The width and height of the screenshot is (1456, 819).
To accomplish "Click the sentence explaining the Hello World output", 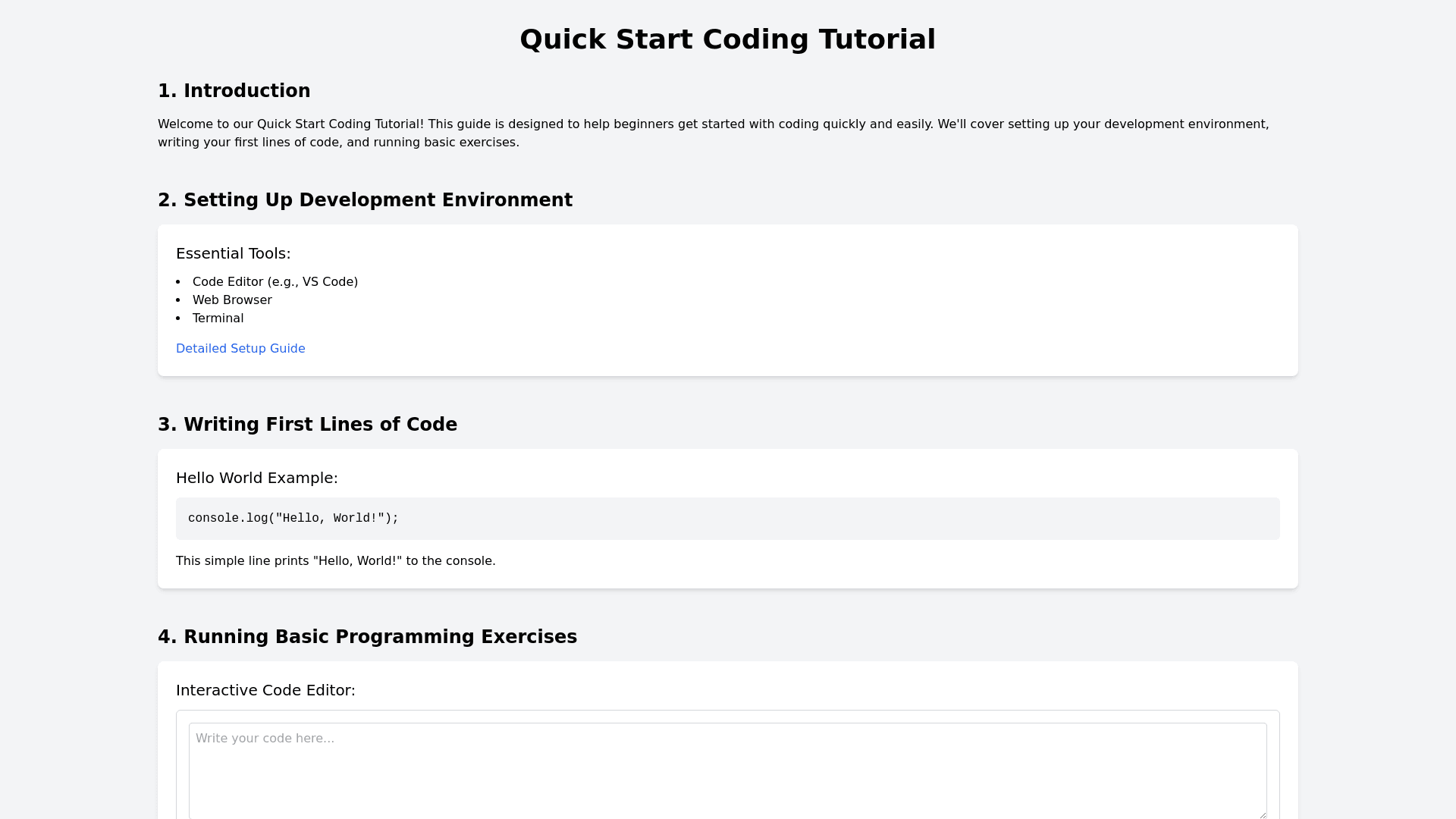I will tap(335, 561).
